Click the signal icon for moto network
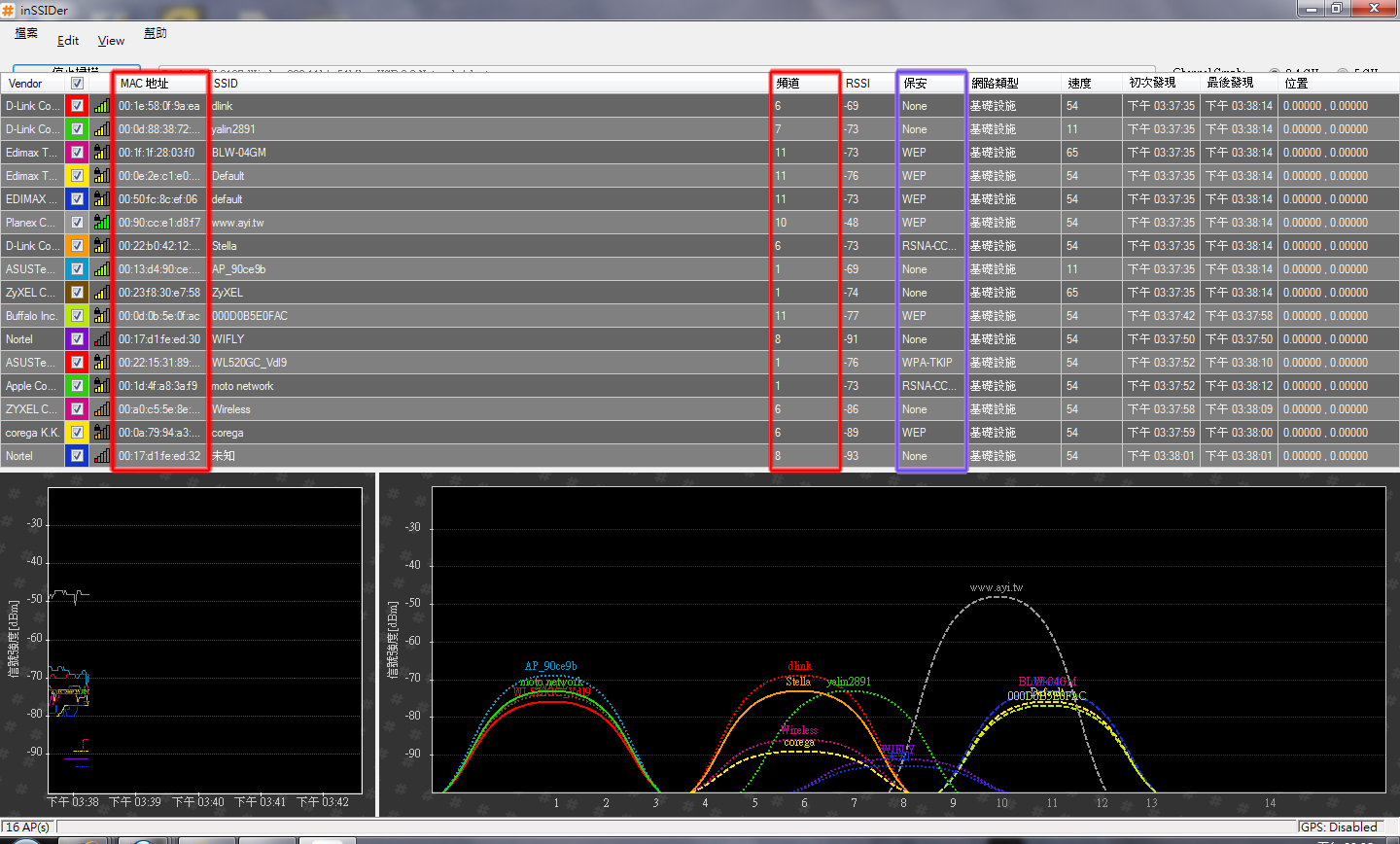 click(101, 386)
